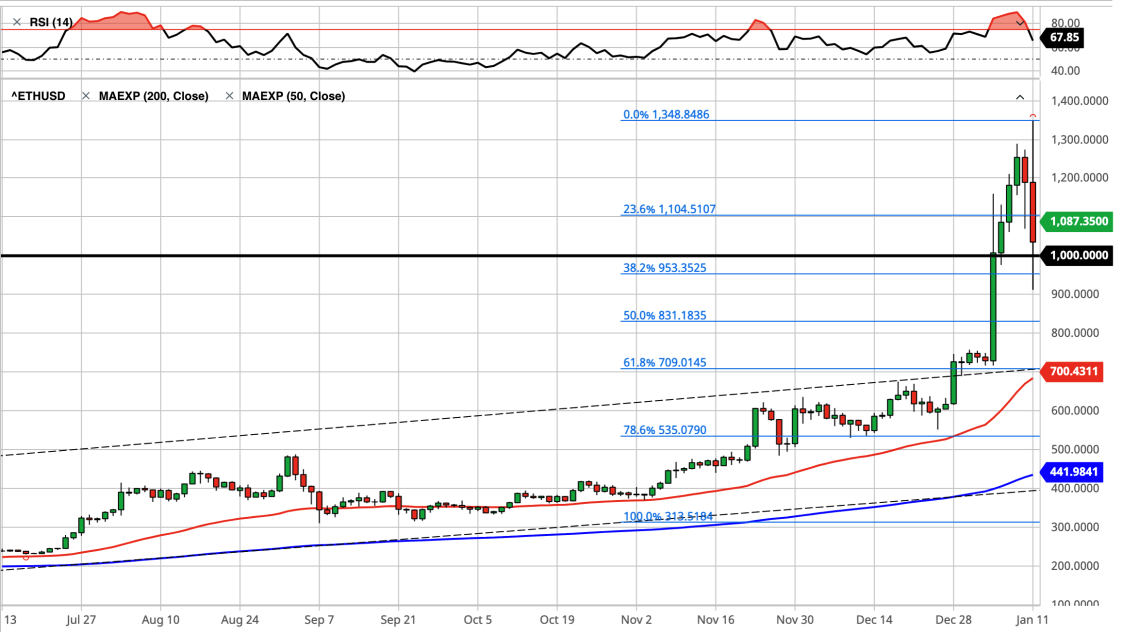The image size is (1123, 635).
Task: Click the 1,200.0000 price axis label
Action: [x=1079, y=178]
